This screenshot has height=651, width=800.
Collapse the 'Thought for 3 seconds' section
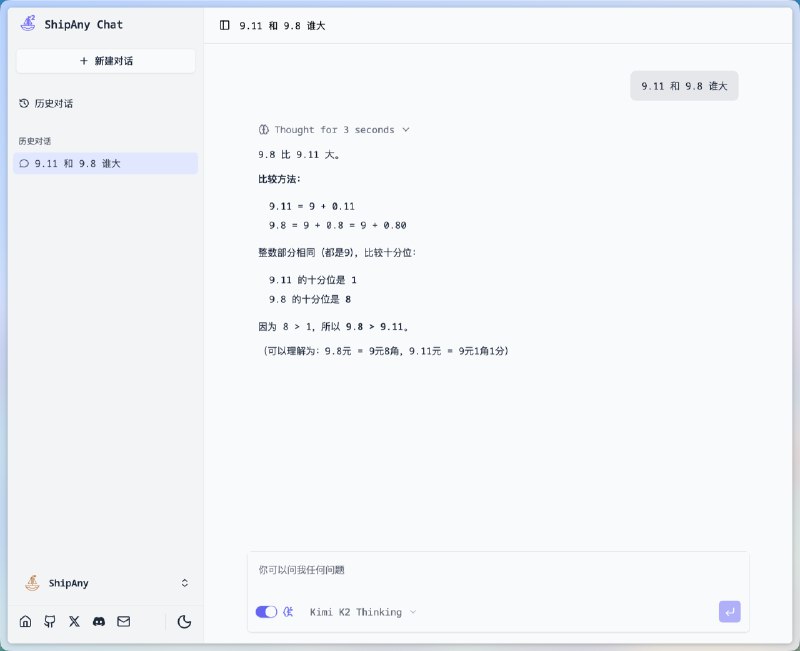coord(335,129)
